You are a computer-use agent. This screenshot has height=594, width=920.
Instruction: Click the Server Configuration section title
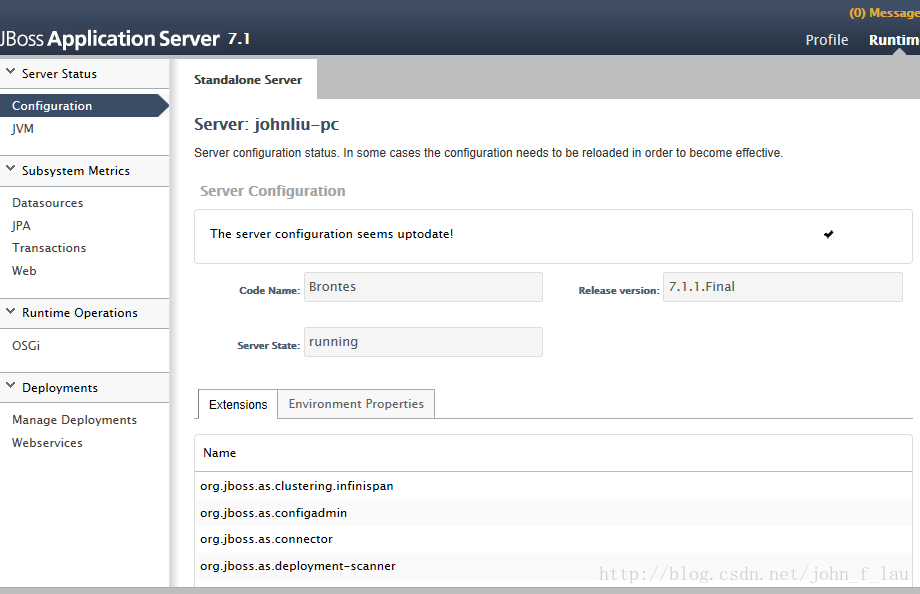click(272, 191)
